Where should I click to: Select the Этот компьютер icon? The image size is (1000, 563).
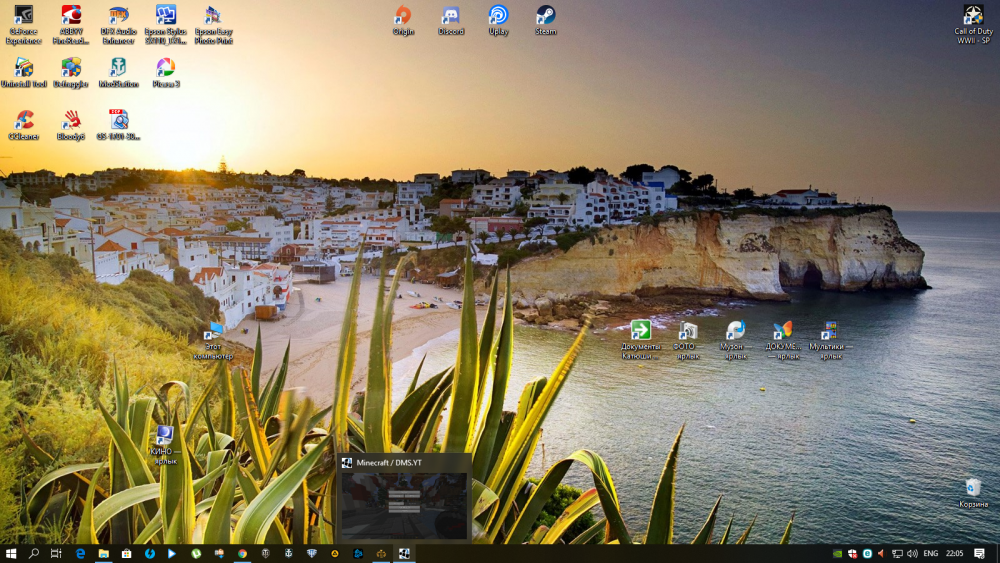point(212,335)
